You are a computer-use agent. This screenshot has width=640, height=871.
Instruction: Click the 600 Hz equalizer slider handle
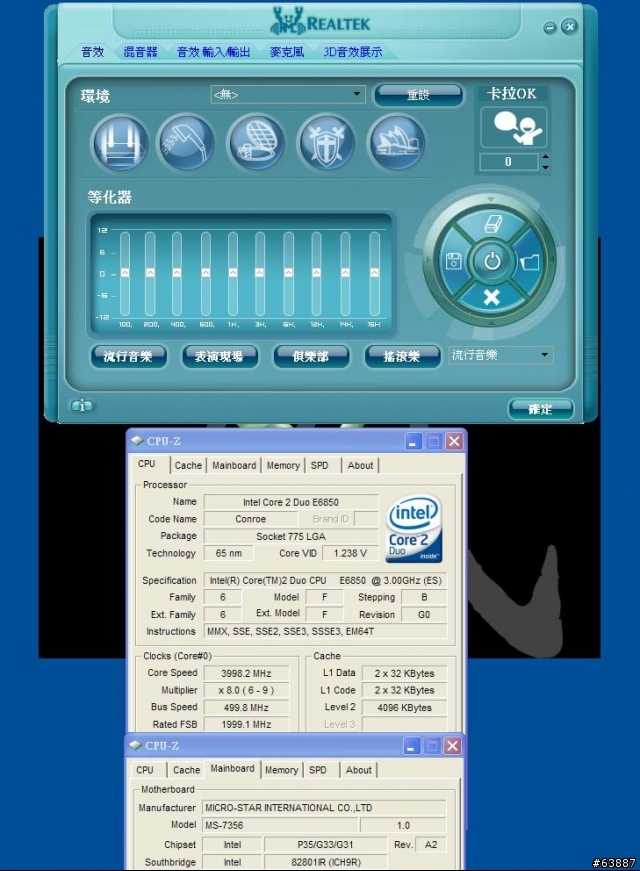(206, 273)
